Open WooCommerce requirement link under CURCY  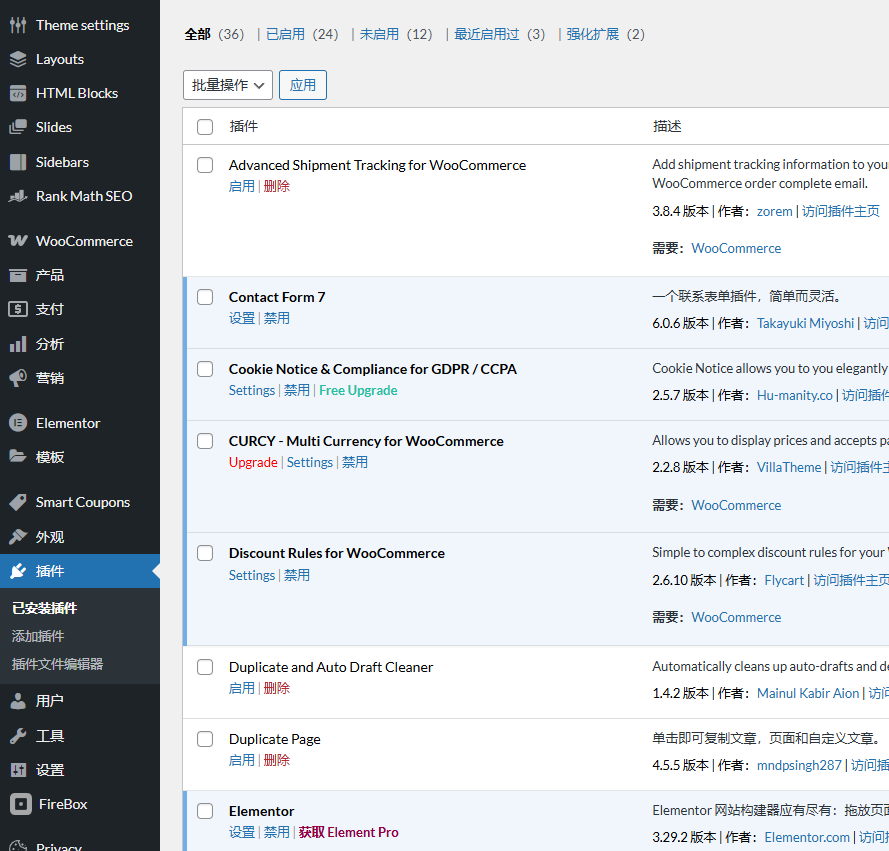coord(736,505)
